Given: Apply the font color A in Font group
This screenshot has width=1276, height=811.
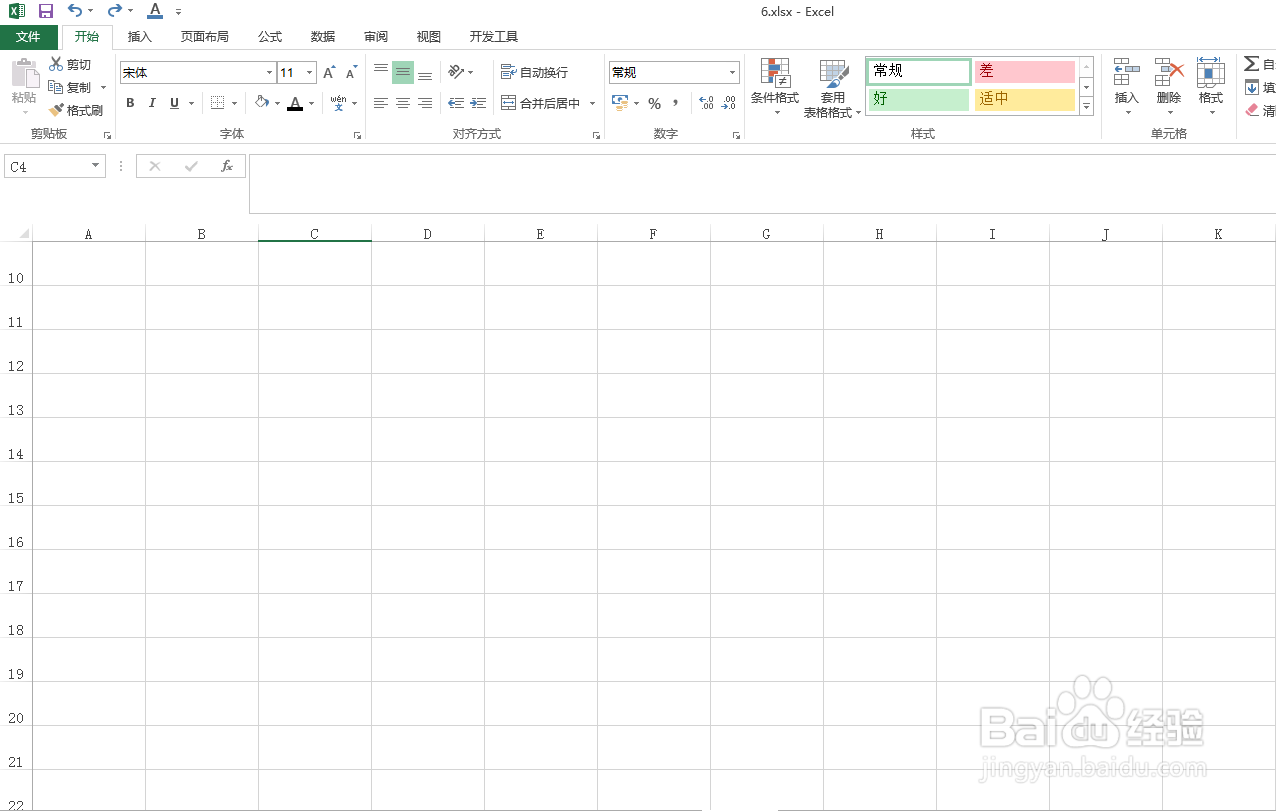Looking at the screenshot, I should tap(294, 103).
